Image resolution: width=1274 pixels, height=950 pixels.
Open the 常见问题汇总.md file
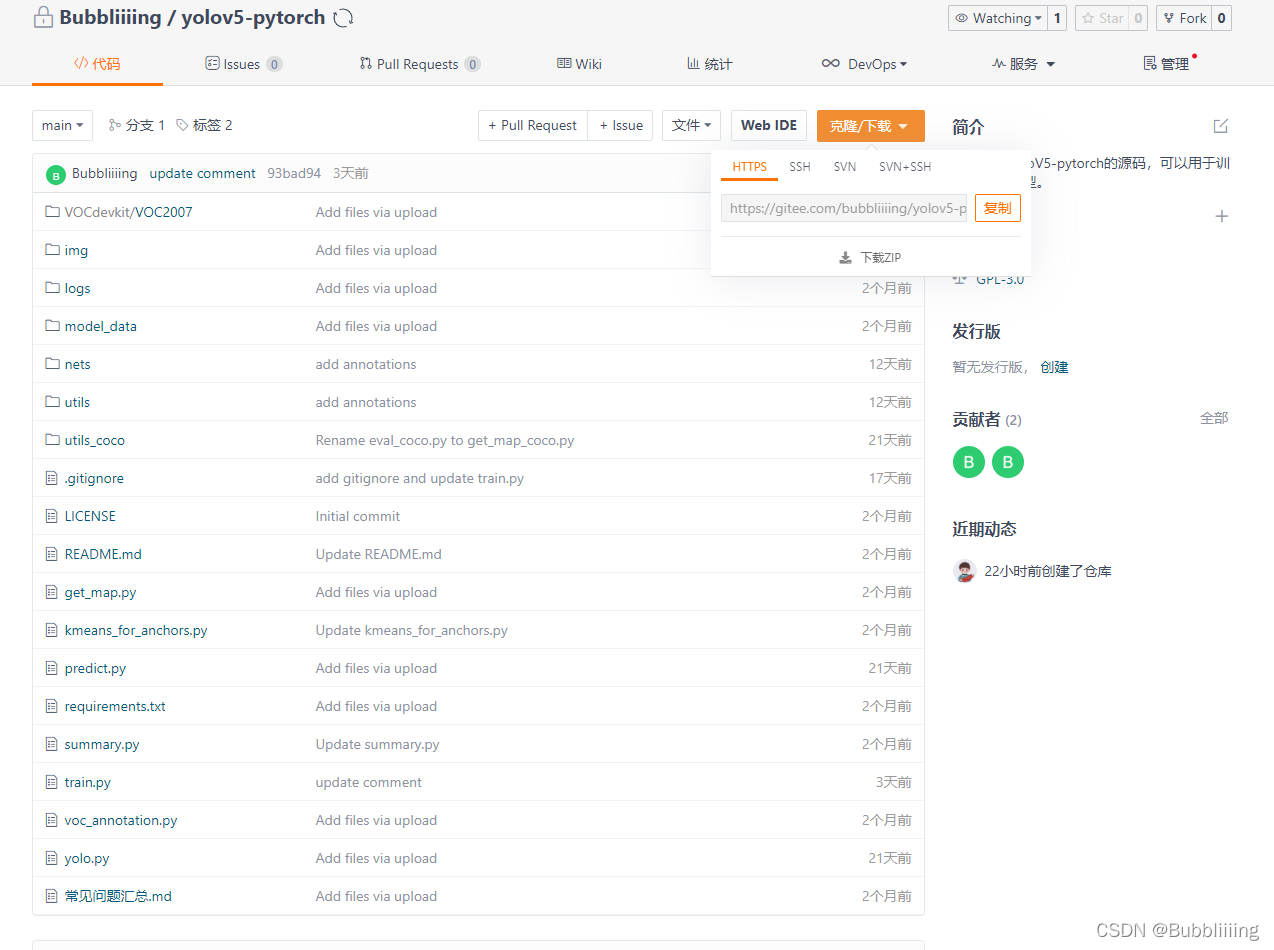point(118,896)
